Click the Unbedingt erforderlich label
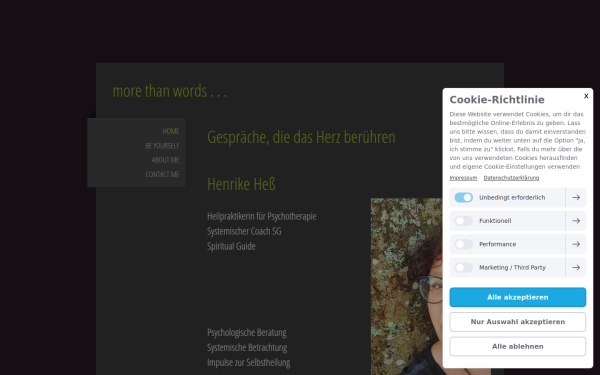Image resolution: width=600 pixels, height=375 pixels. tap(512, 197)
